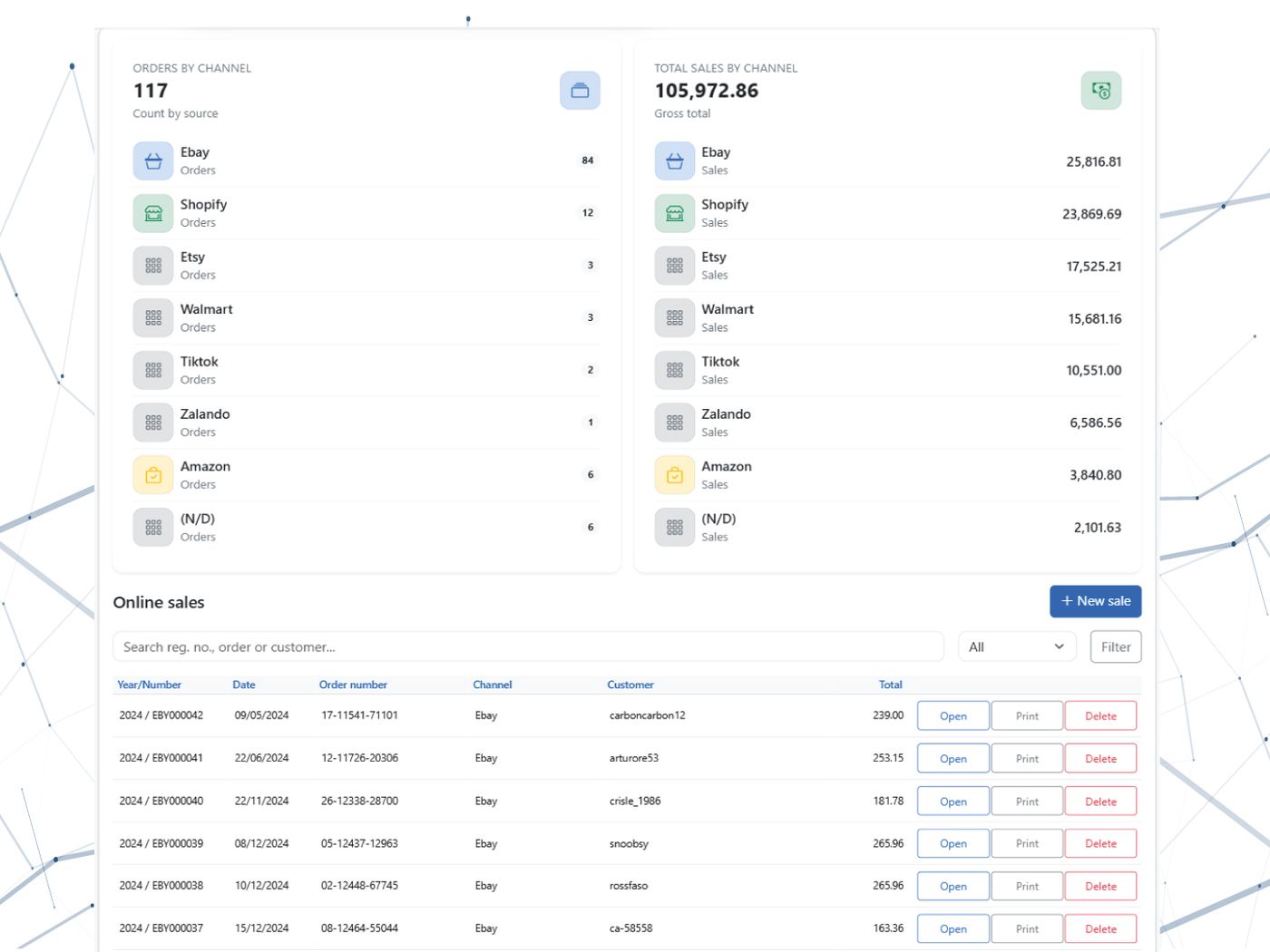Delete sale EBY000039
Viewport: 1270px width, 952px height.
(1100, 844)
